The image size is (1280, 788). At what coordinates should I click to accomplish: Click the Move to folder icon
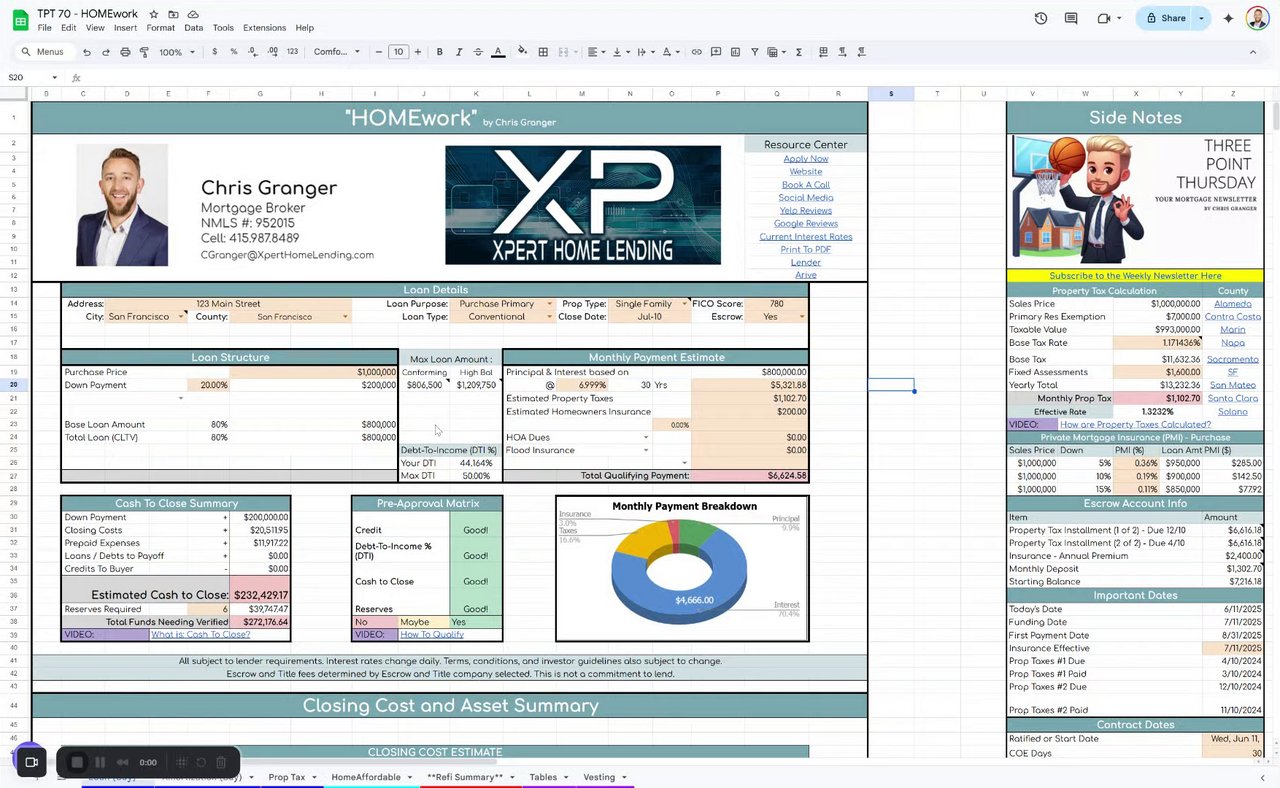click(x=173, y=14)
